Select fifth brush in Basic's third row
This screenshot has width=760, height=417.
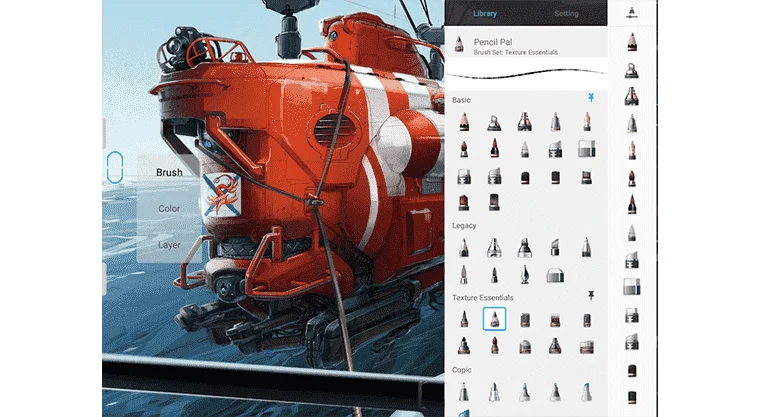pyautogui.click(x=587, y=177)
